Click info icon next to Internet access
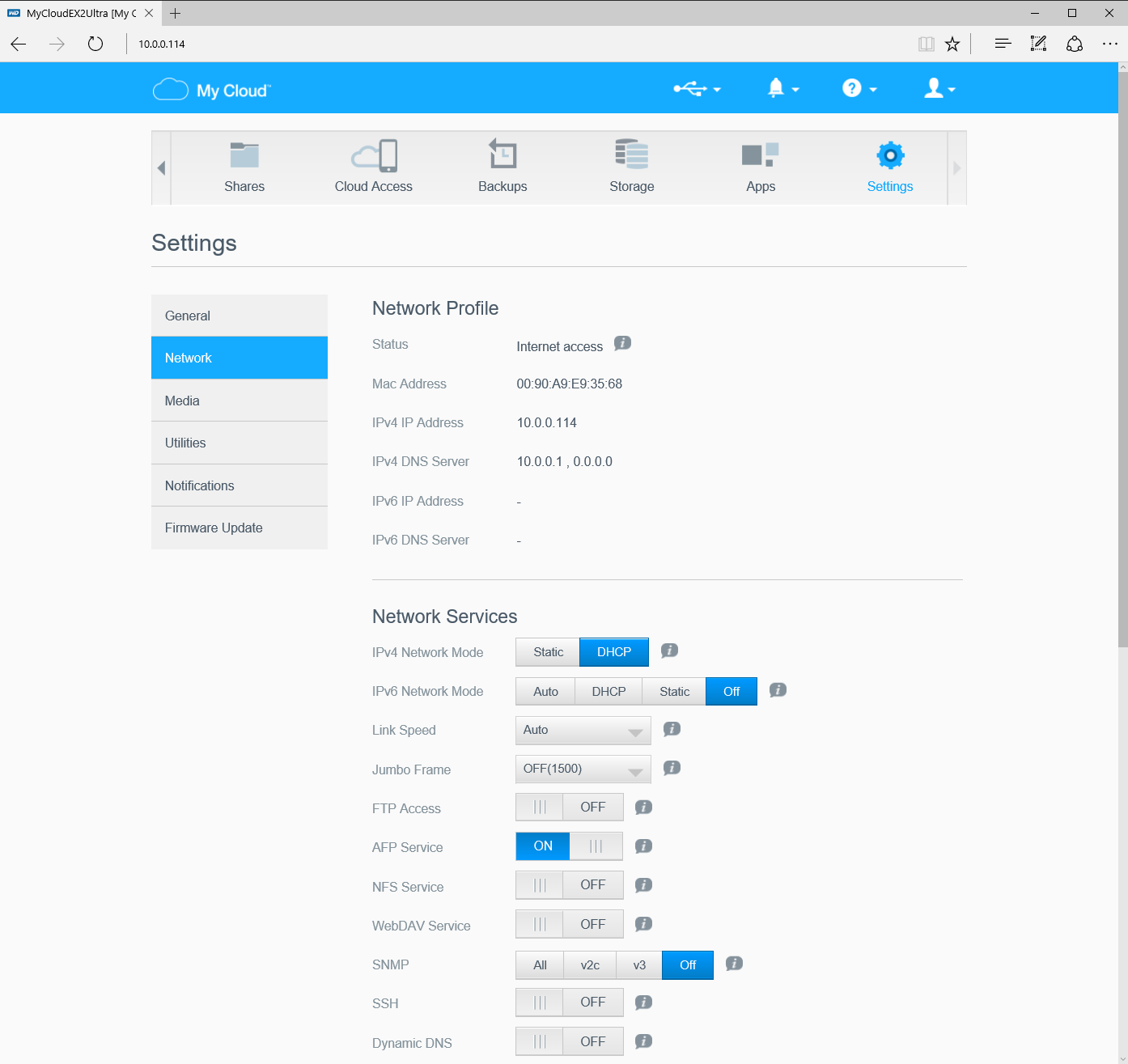1128x1064 pixels. [x=622, y=344]
